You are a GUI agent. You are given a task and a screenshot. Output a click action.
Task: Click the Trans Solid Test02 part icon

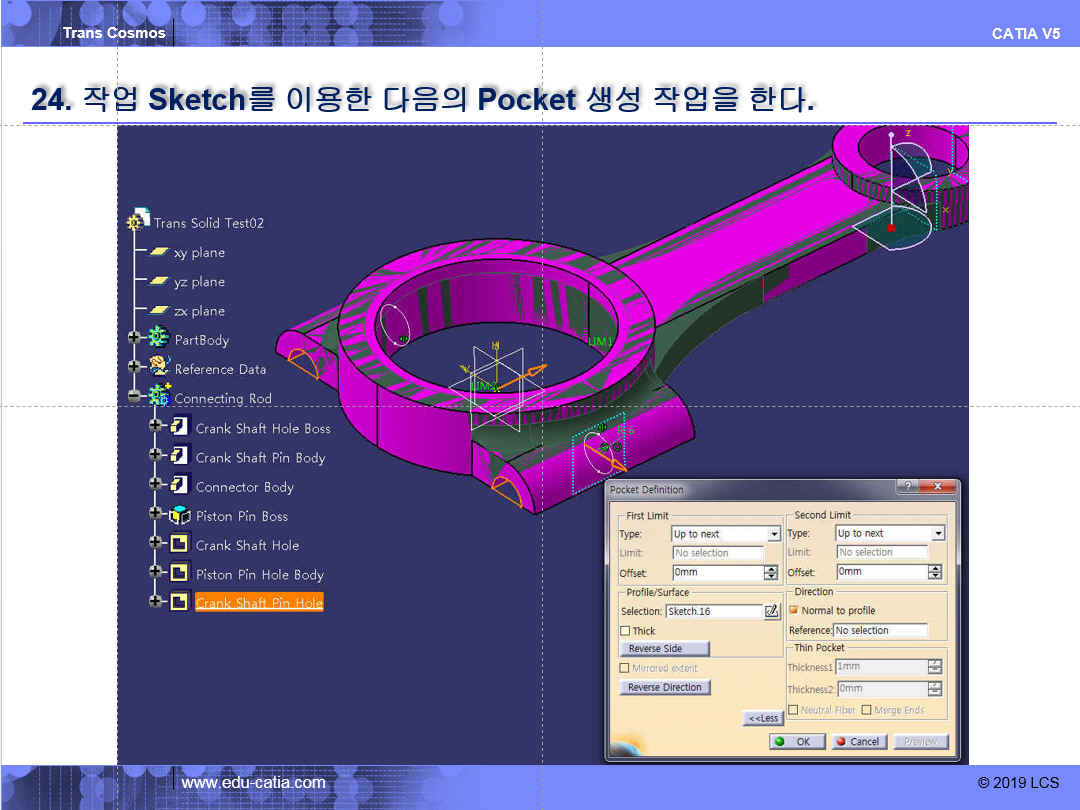[x=138, y=222]
